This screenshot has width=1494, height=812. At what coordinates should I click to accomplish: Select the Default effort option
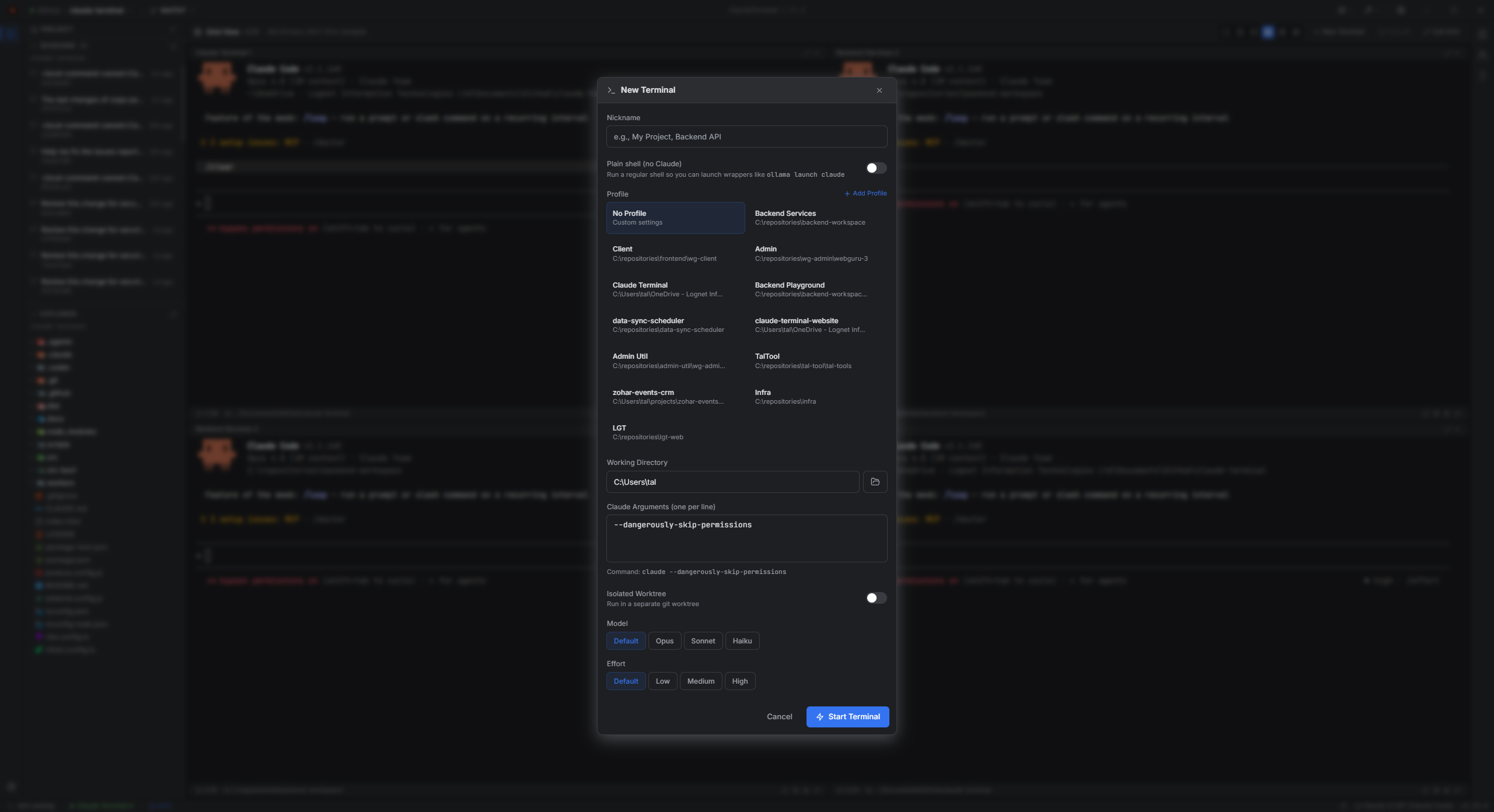tap(626, 681)
